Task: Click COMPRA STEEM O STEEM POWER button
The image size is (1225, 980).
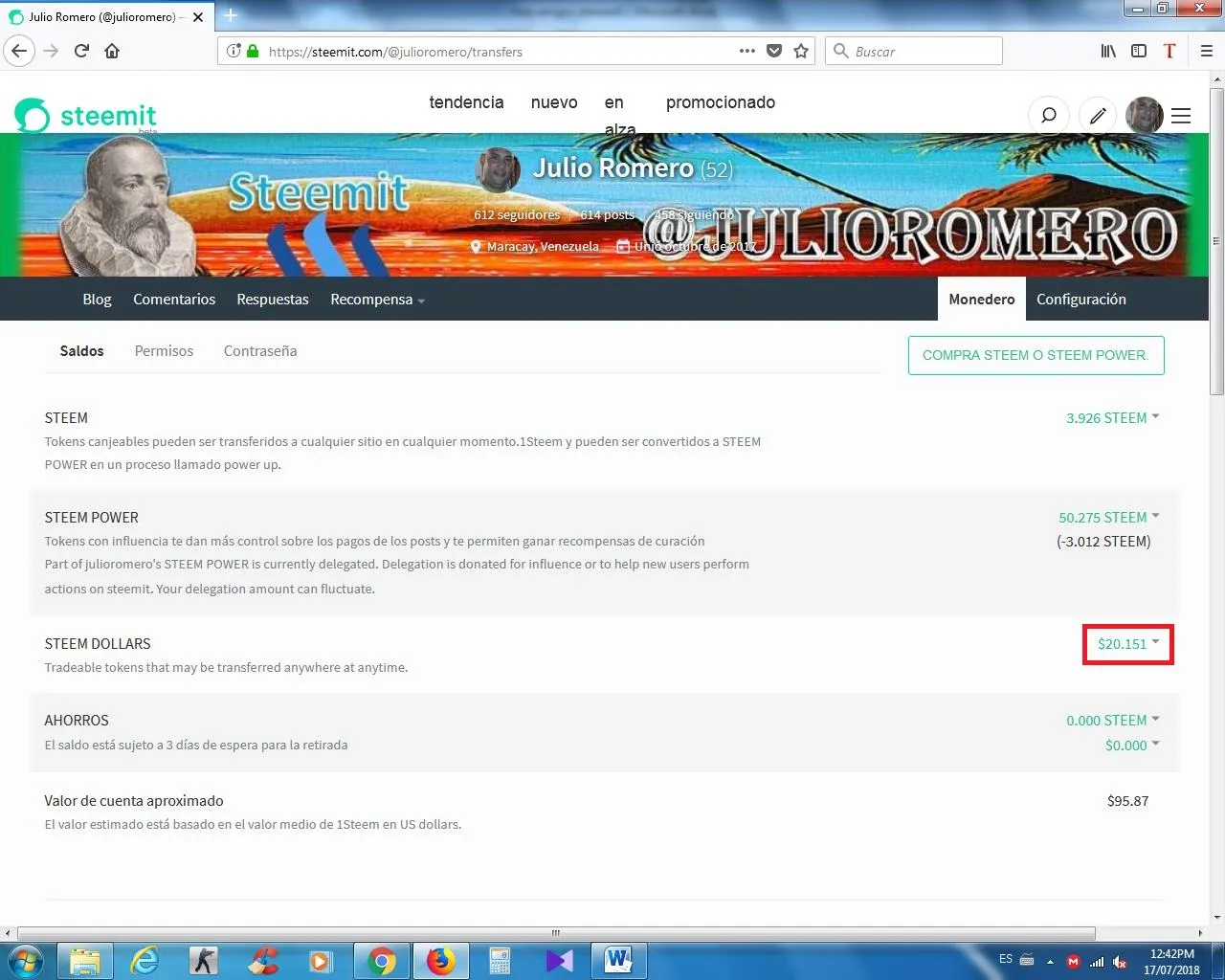Action: click(x=1036, y=355)
